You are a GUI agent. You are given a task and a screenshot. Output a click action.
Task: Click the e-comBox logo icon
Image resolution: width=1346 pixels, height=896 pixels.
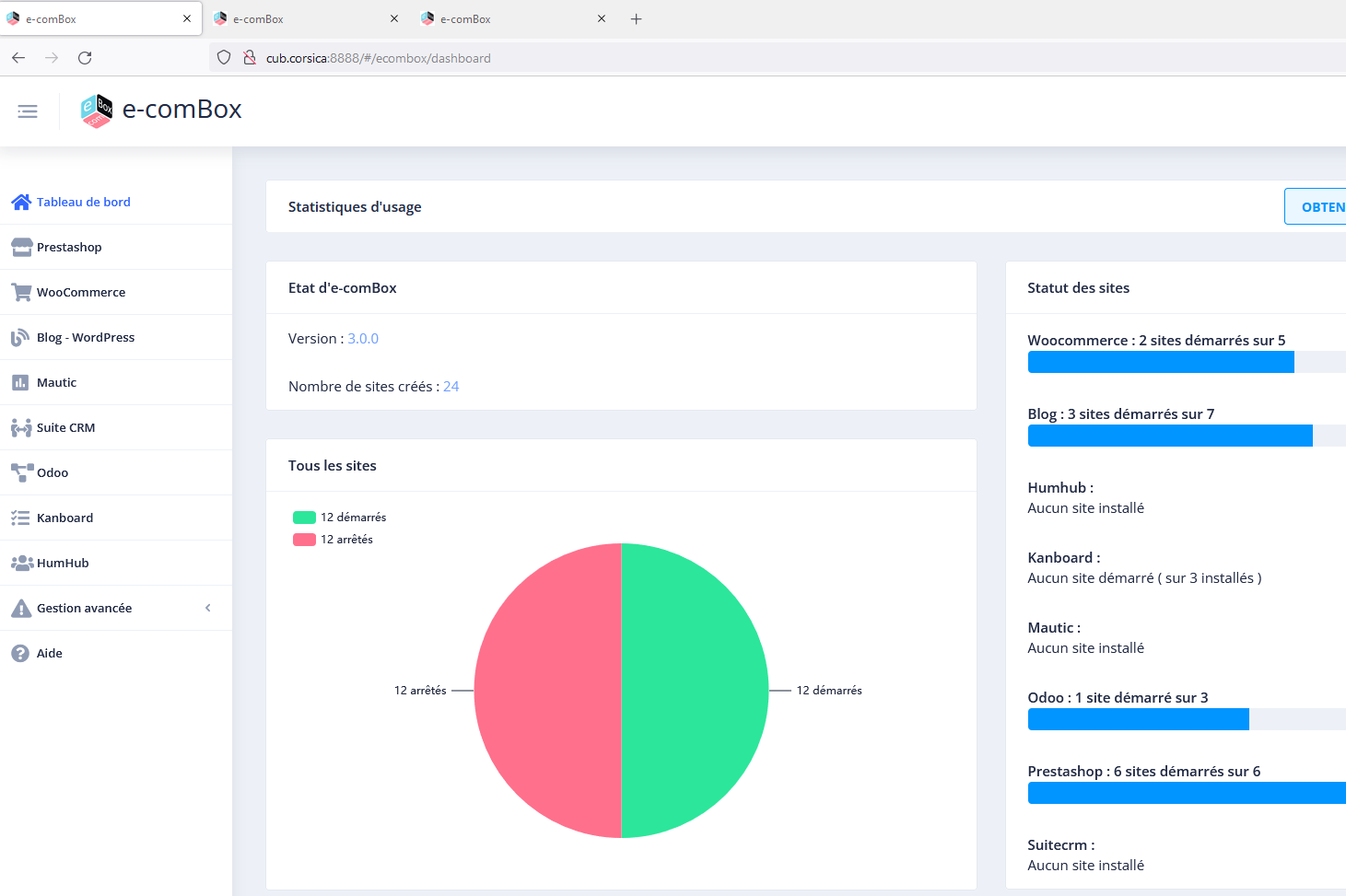pyautogui.click(x=97, y=111)
